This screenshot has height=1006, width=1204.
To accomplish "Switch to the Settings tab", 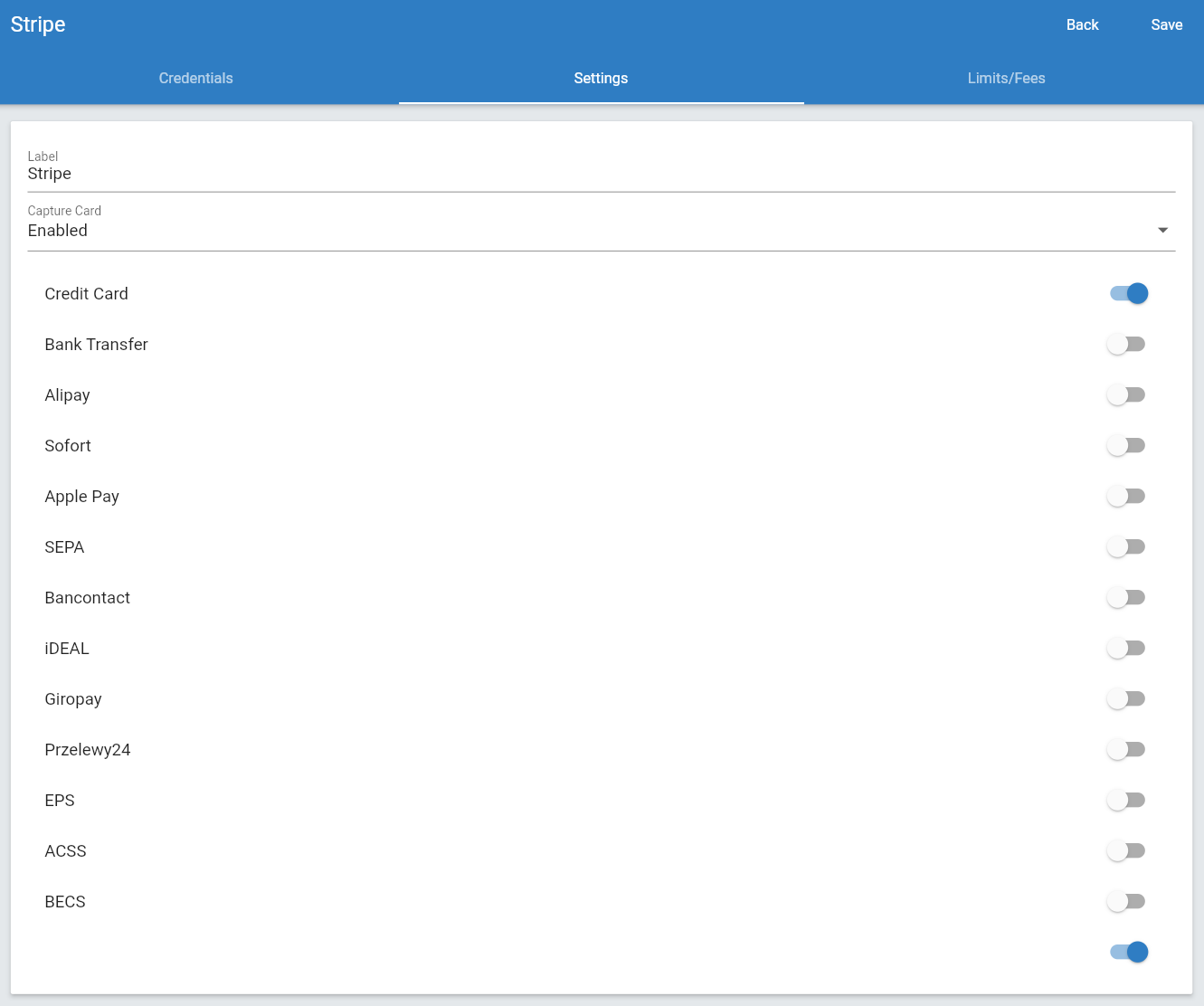I will click(601, 78).
